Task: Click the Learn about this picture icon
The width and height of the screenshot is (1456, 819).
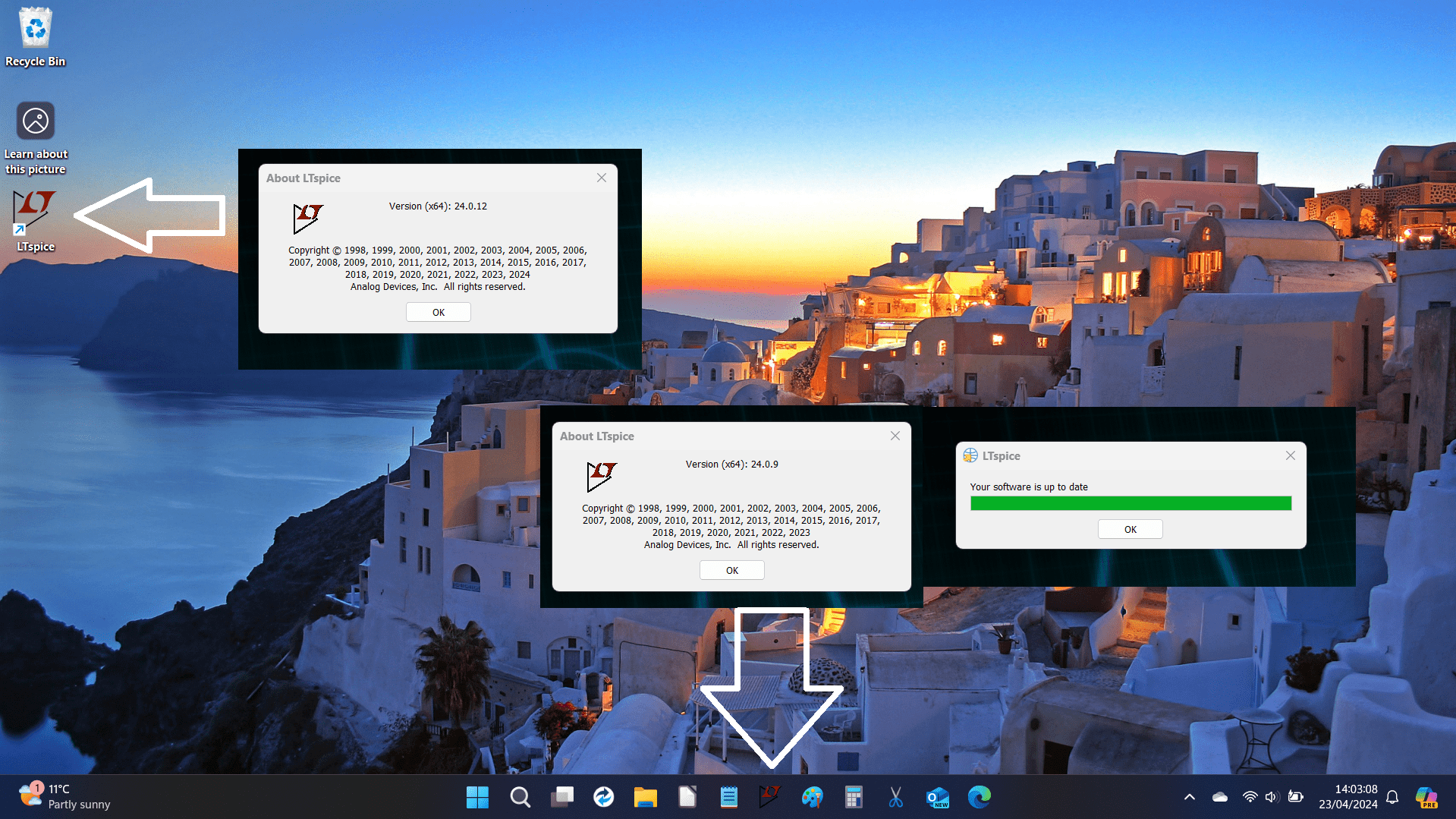Action: pyautogui.click(x=36, y=138)
